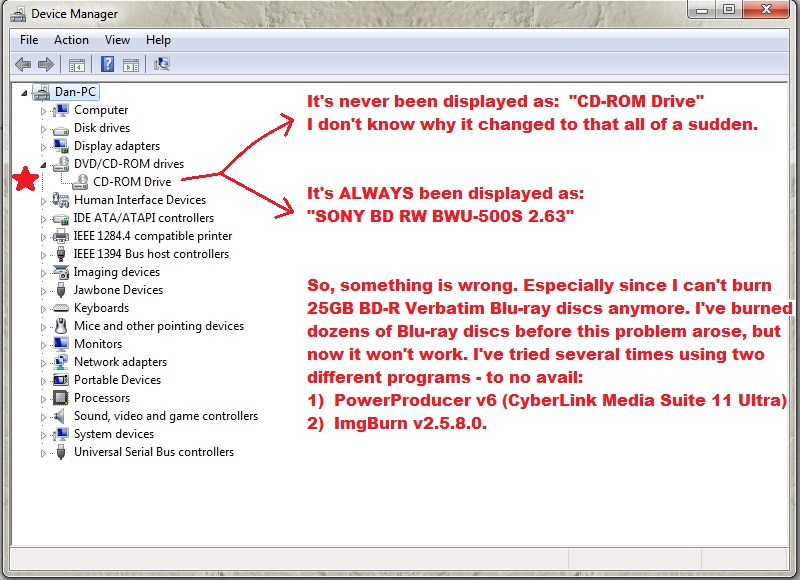Click the CD-ROM Drive device icon
800x580 pixels.
(80, 182)
